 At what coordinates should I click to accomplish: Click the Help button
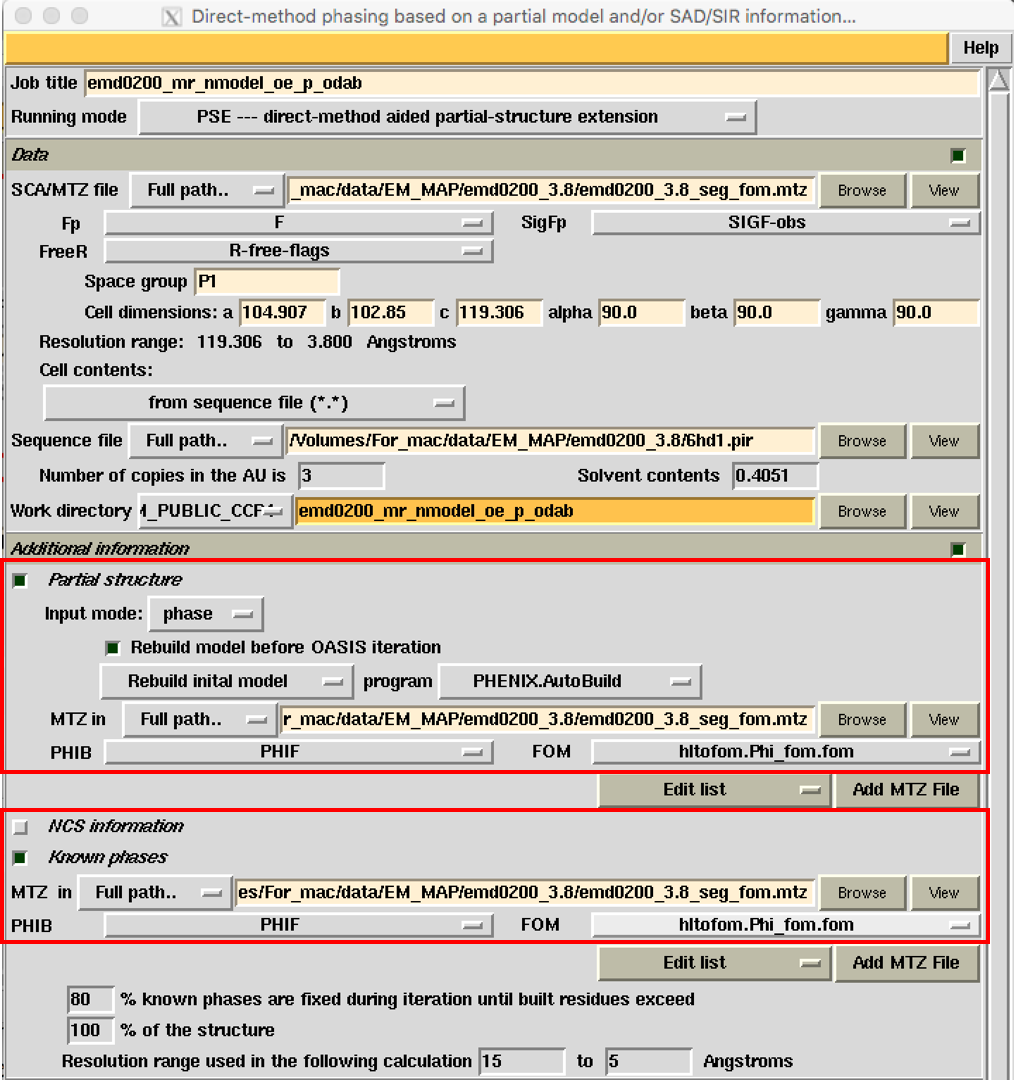click(x=980, y=48)
